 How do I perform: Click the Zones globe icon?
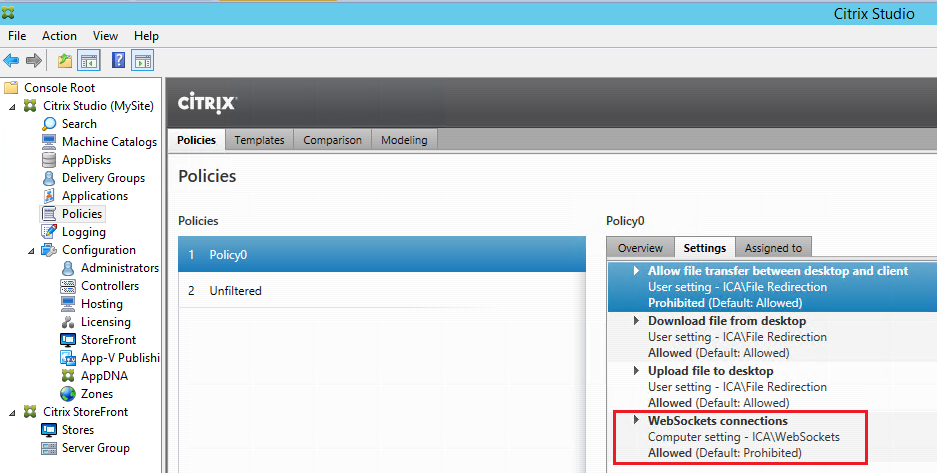point(68,394)
